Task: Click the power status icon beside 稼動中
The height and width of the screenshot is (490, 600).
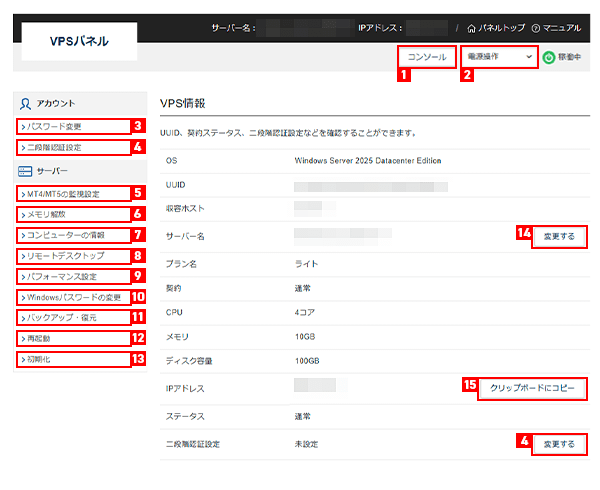Action: [x=548, y=58]
